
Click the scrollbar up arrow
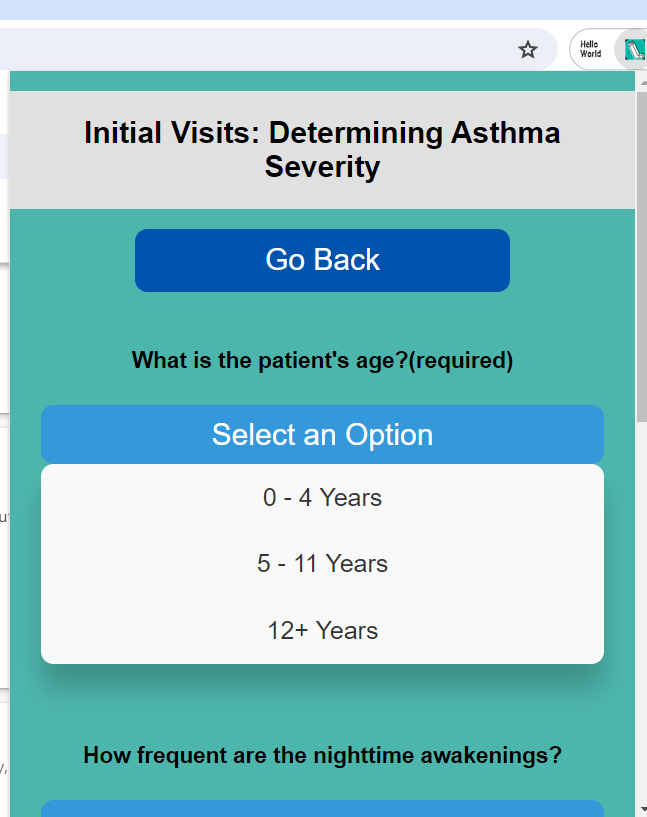click(x=642, y=82)
